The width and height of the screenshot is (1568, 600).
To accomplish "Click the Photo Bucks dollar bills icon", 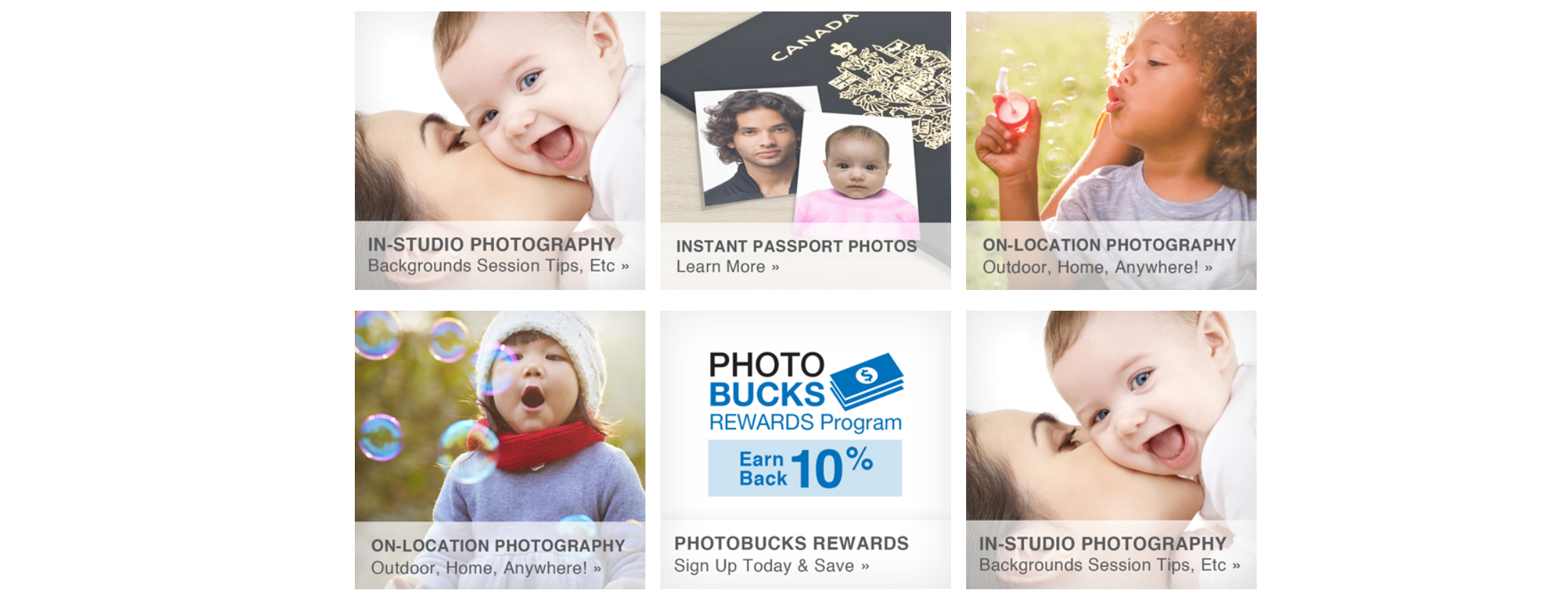I will pyautogui.click(x=866, y=381).
